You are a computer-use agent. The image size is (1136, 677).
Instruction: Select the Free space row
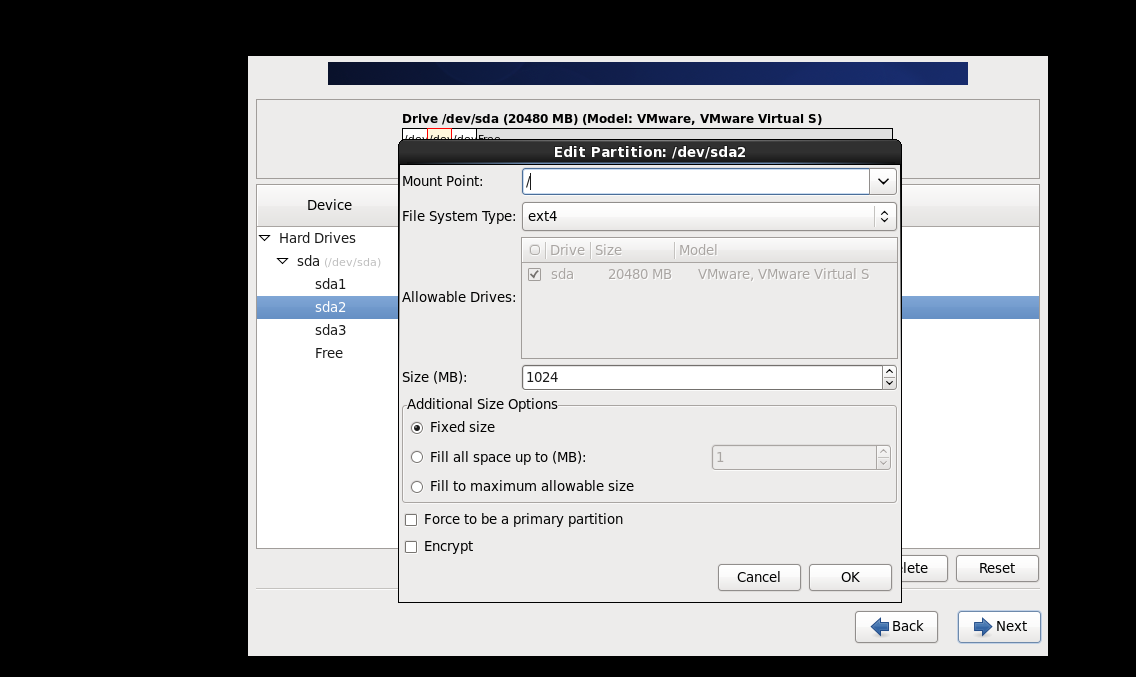click(x=329, y=354)
